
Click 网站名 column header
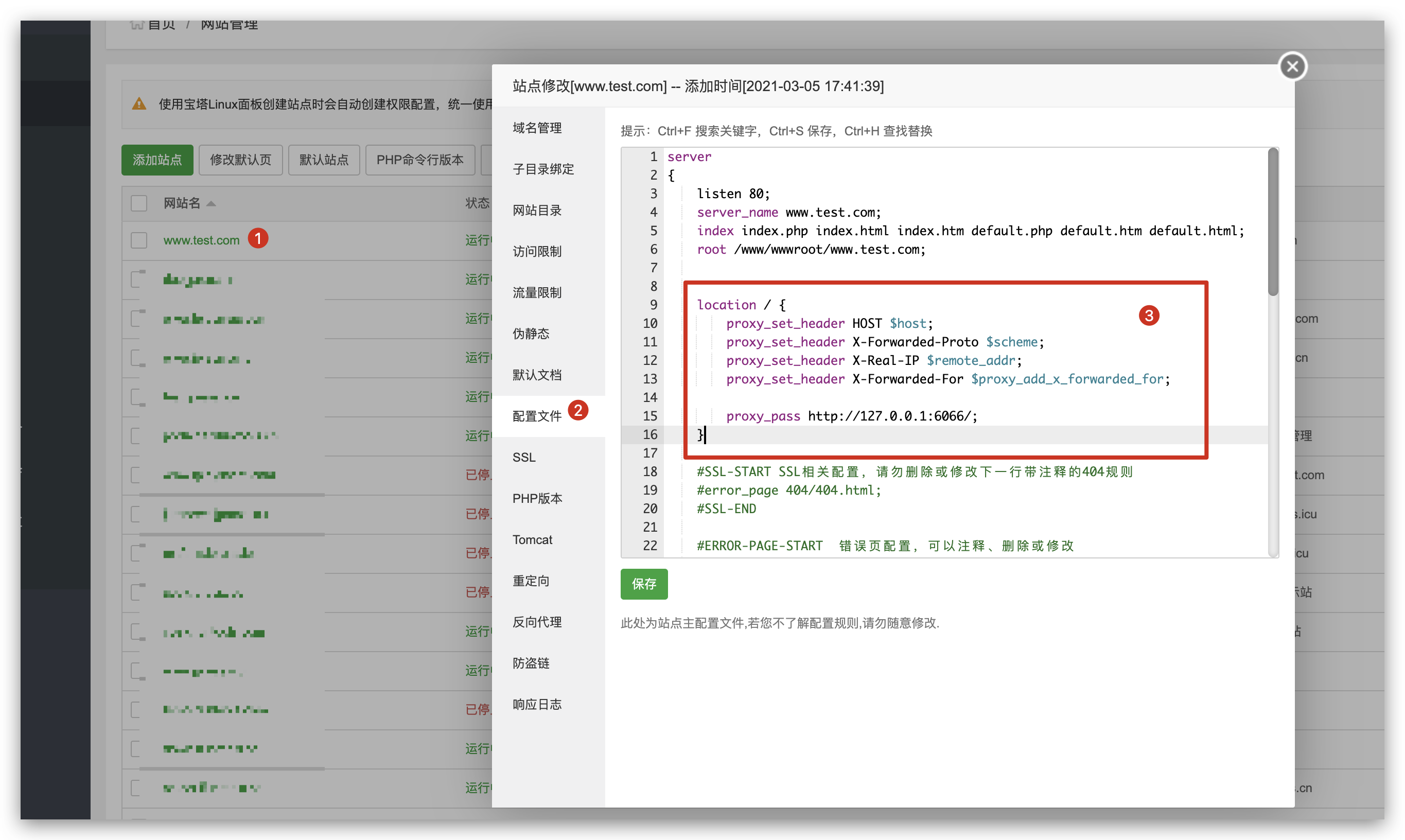182,203
